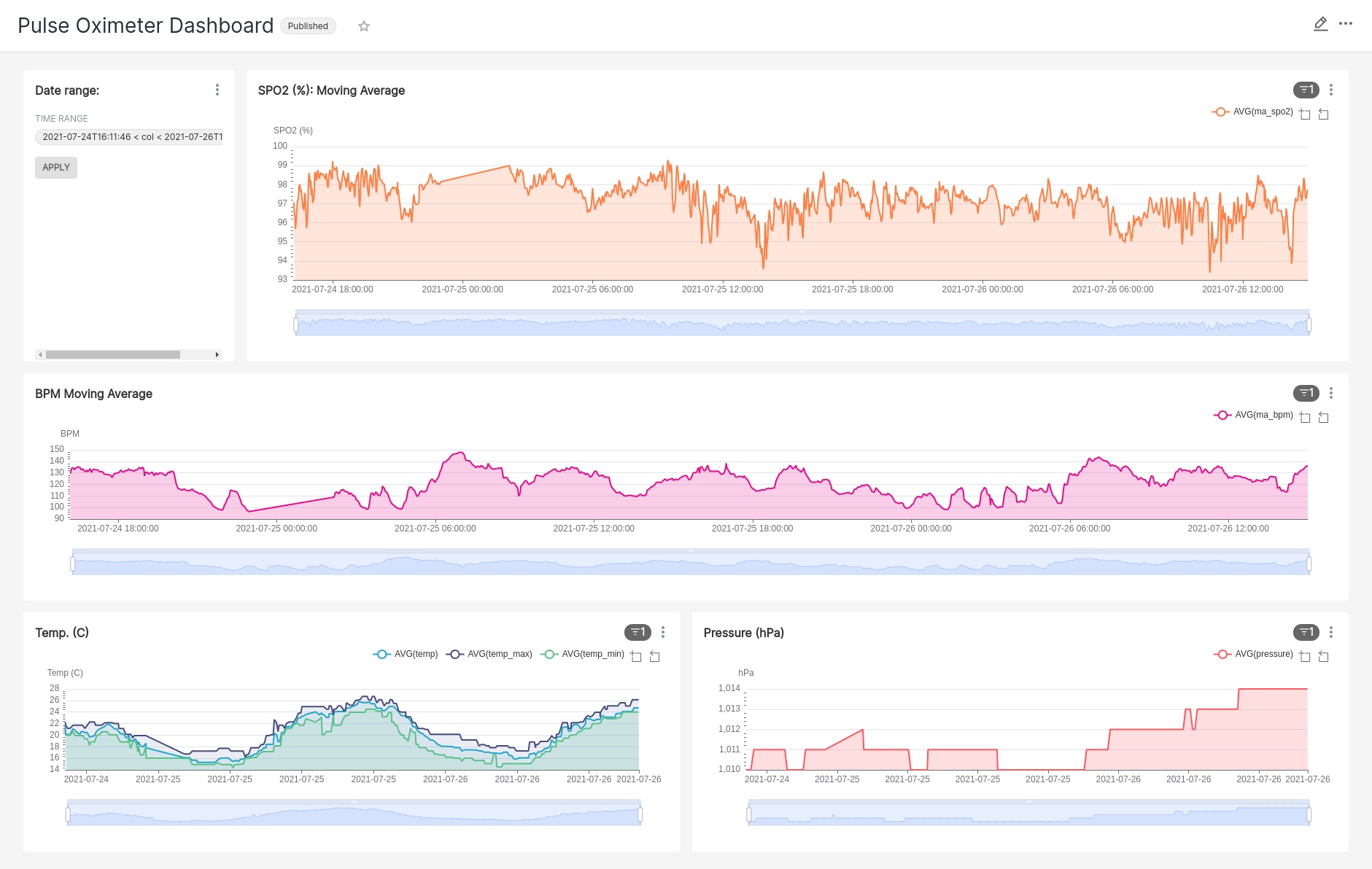
Task: Click the SPO2 data zoom slider right handle
Action: coord(1309,324)
